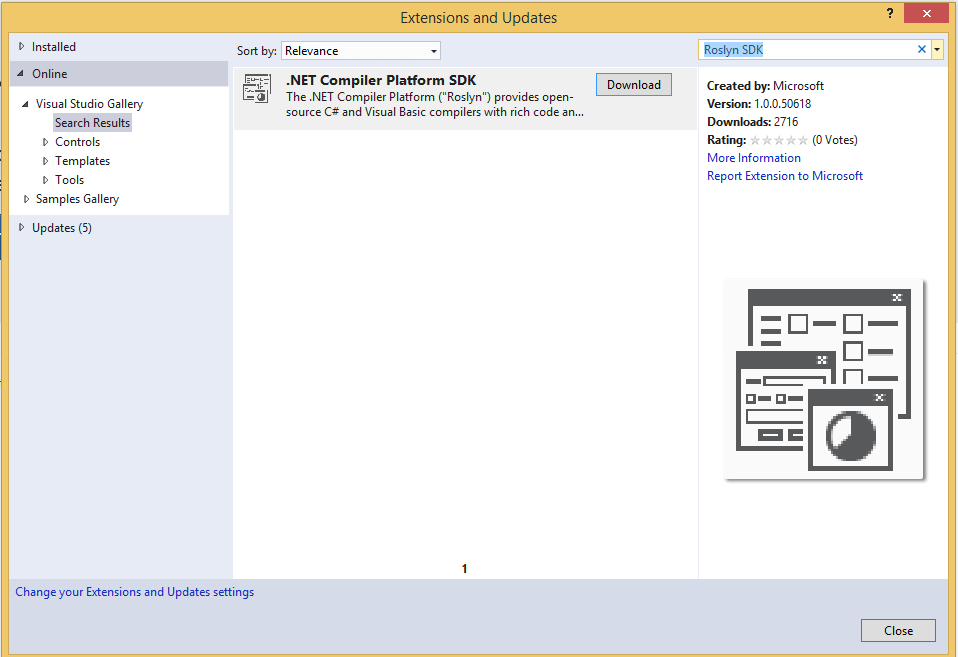Click the Created by: Microsoft text
Image resolution: width=958 pixels, height=657 pixels.
(x=765, y=86)
